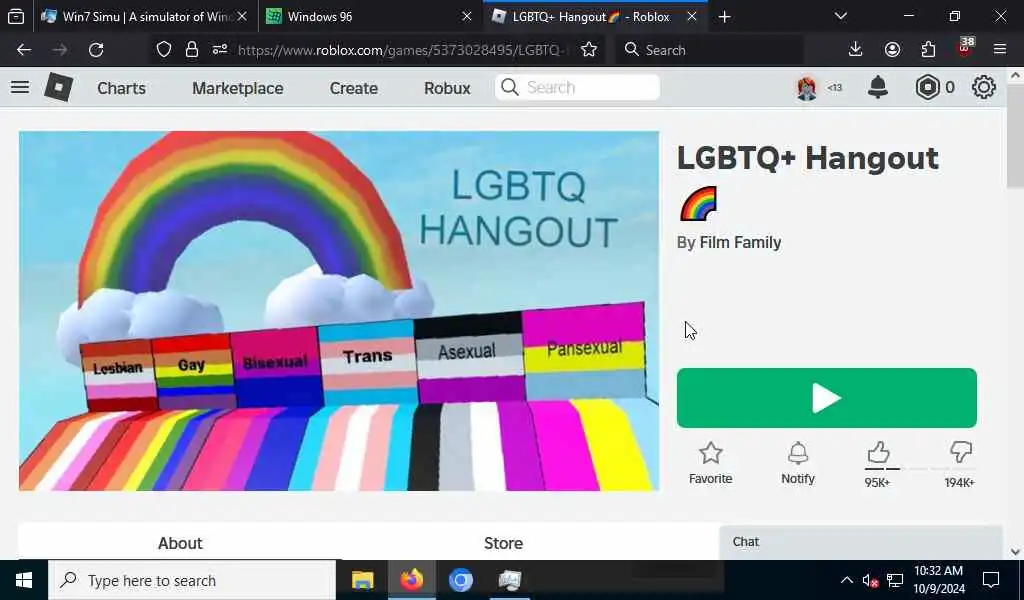Click the page vertical scrollbar thumb
This screenshot has height=600, width=1024.
click(1015, 136)
